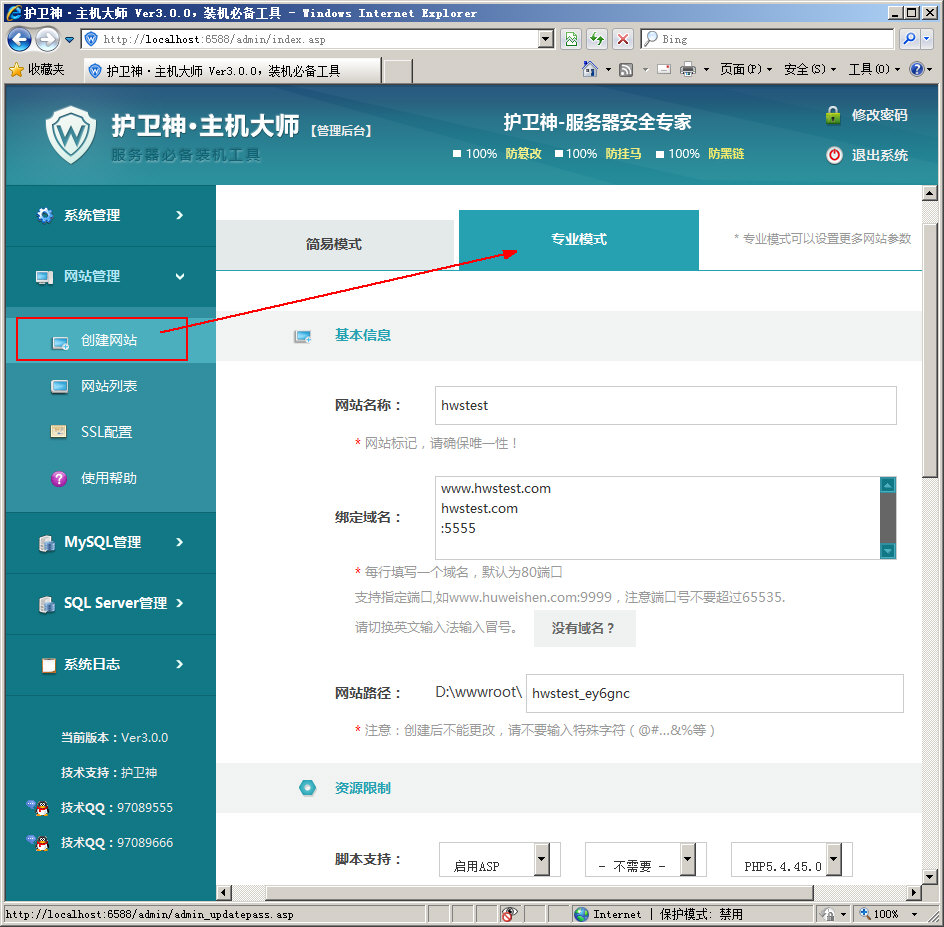Click the red X stop loading icon
This screenshot has height=927, width=944.
(x=623, y=39)
